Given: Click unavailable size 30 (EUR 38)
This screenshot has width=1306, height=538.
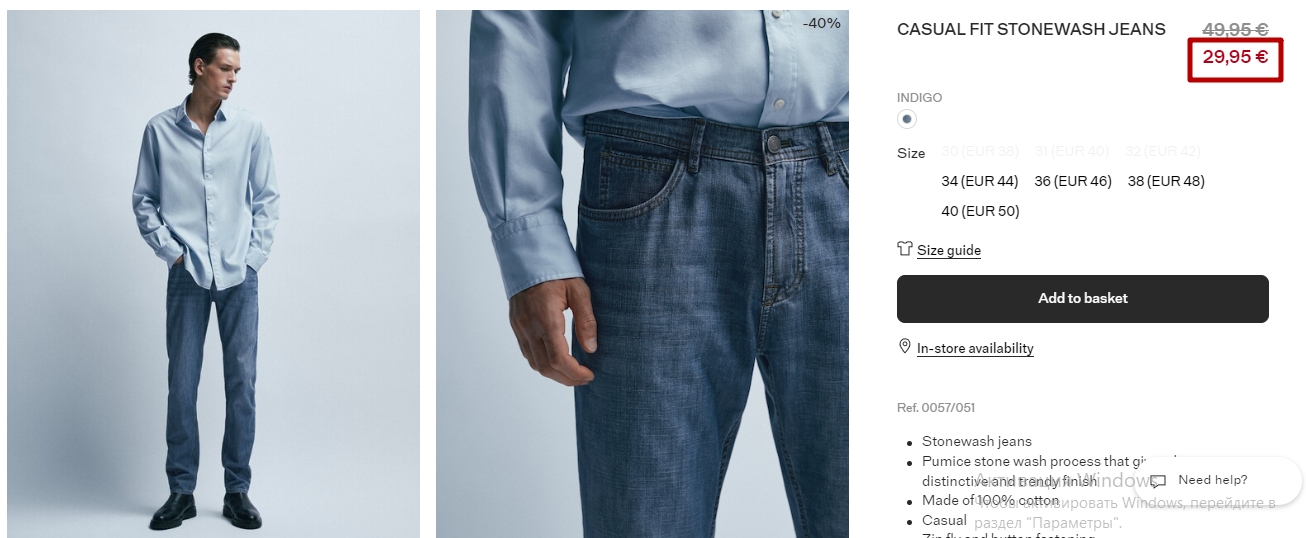Looking at the screenshot, I should 980,151.
